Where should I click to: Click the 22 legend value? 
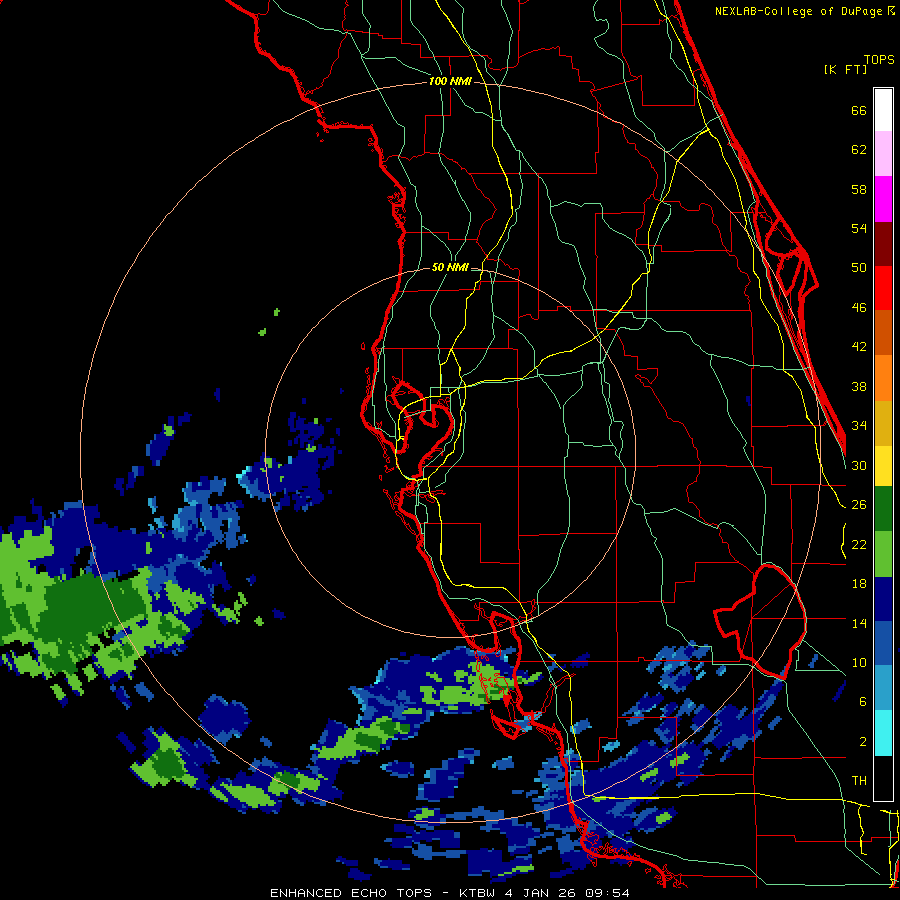coord(859,544)
